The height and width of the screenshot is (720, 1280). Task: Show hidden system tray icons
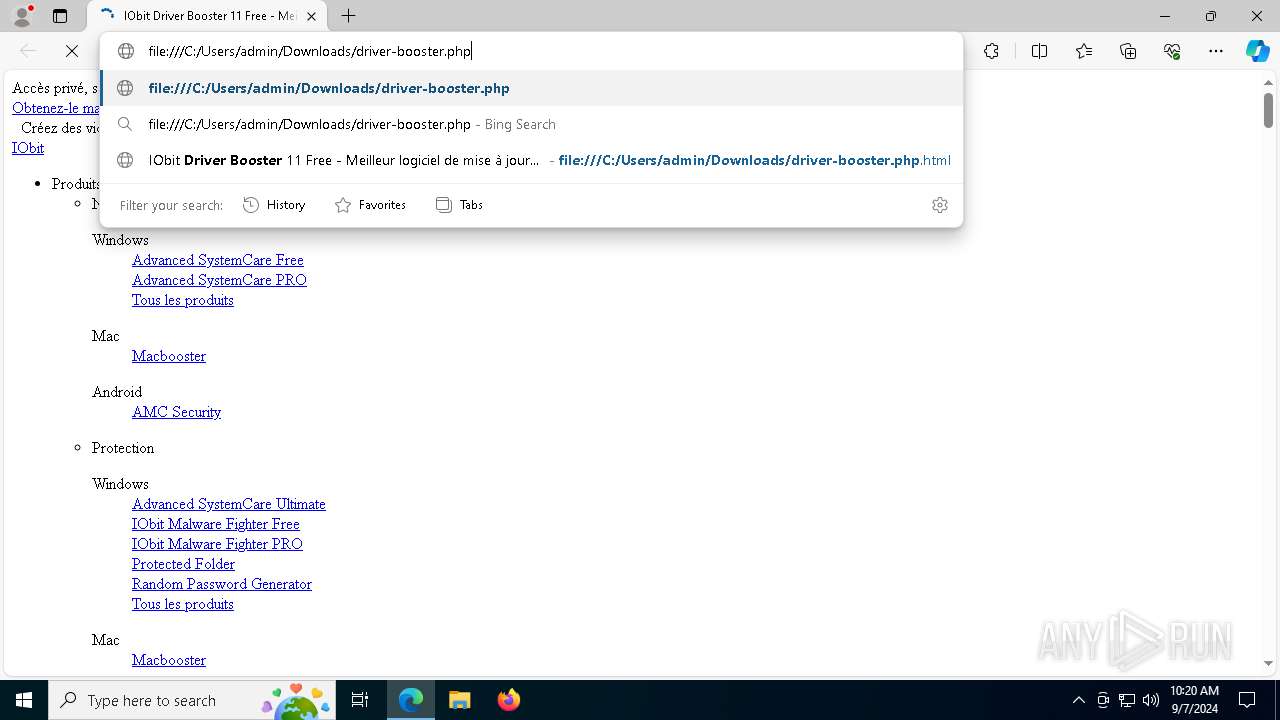(x=1078, y=700)
